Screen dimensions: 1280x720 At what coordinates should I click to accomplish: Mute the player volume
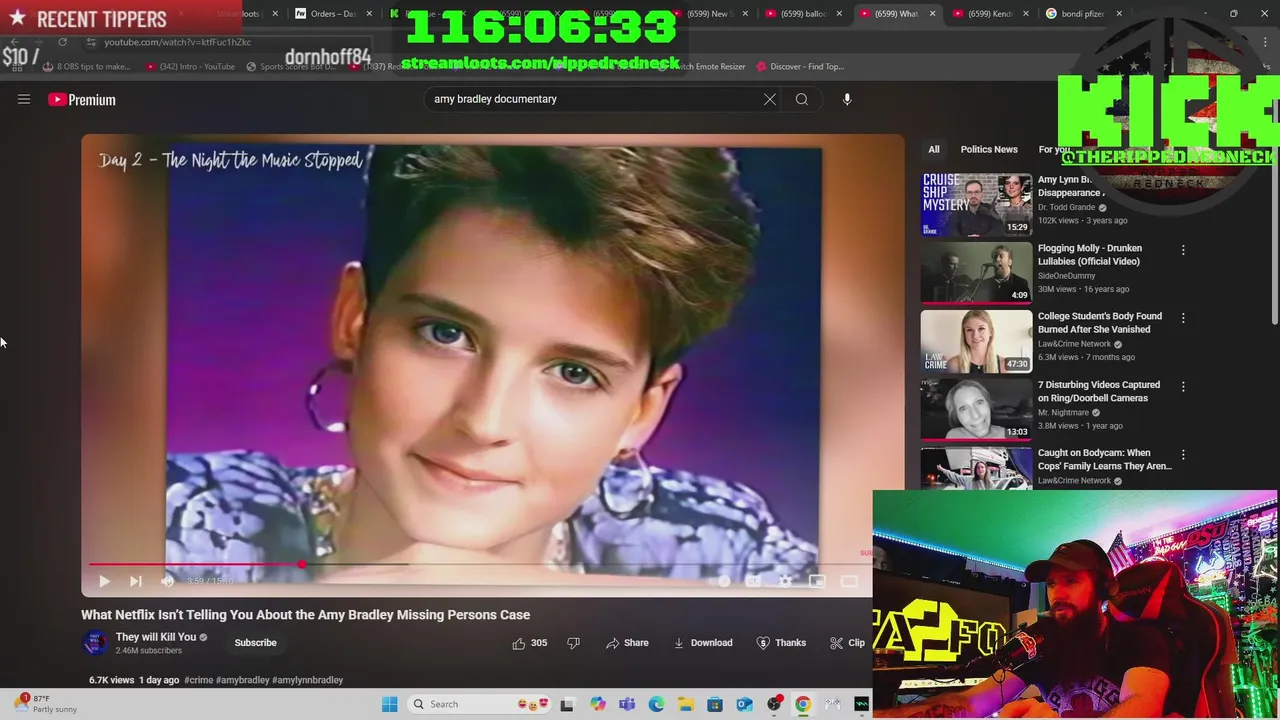(167, 581)
